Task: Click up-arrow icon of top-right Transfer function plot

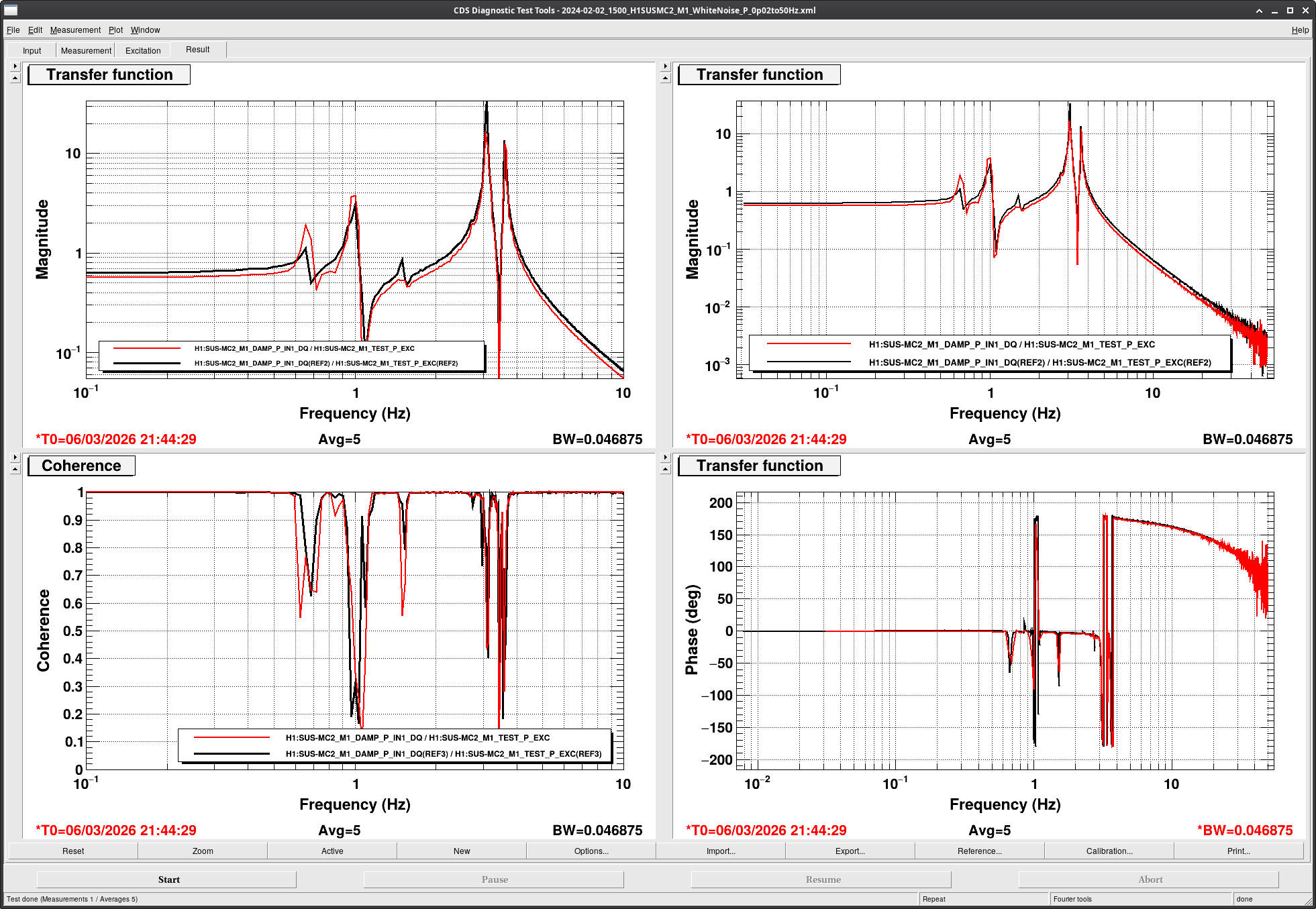Action: (x=666, y=78)
